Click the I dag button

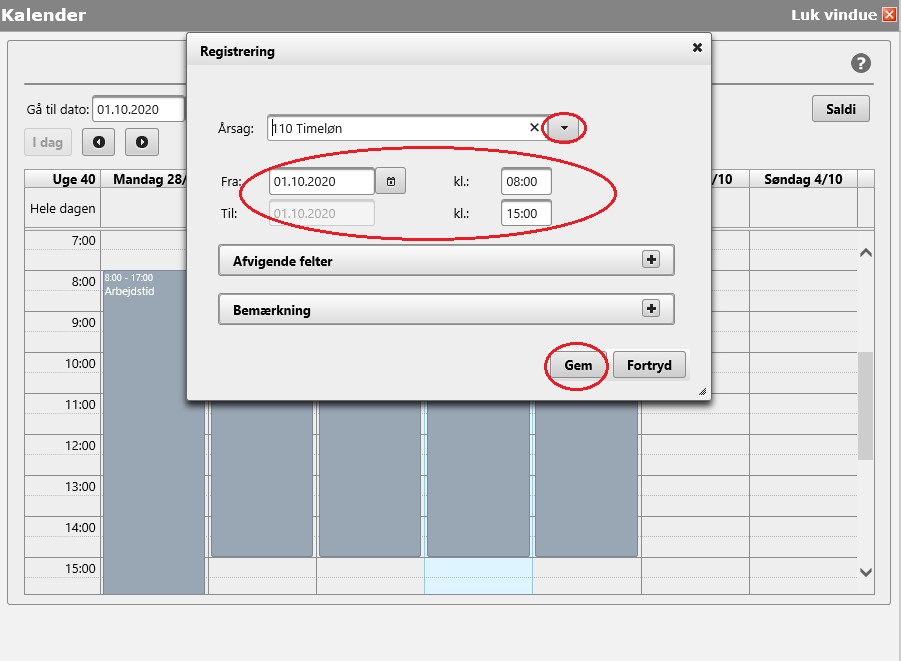coord(48,142)
